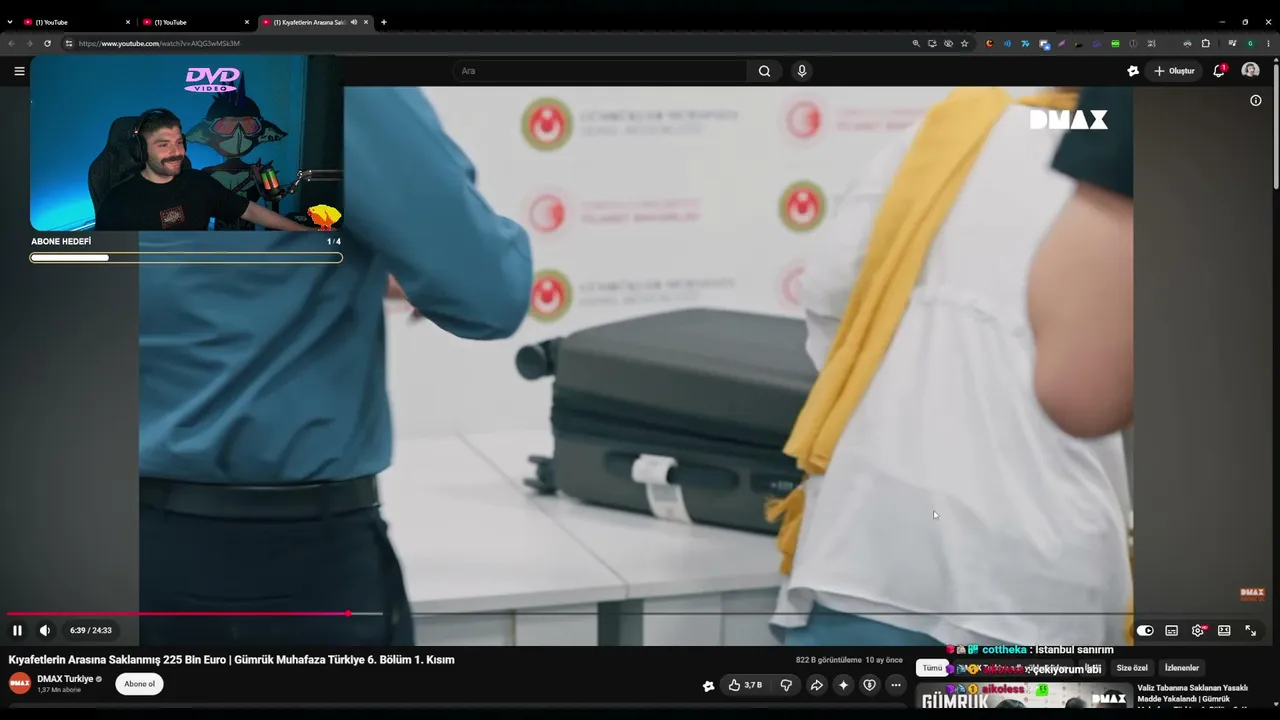Open a new browser tab

pos(383,22)
